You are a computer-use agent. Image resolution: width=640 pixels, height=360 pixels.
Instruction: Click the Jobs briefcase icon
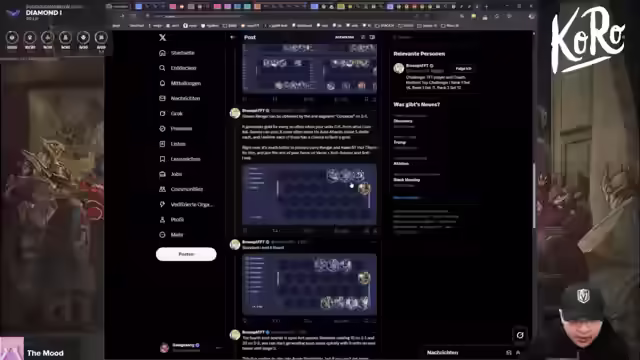(162, 174)
